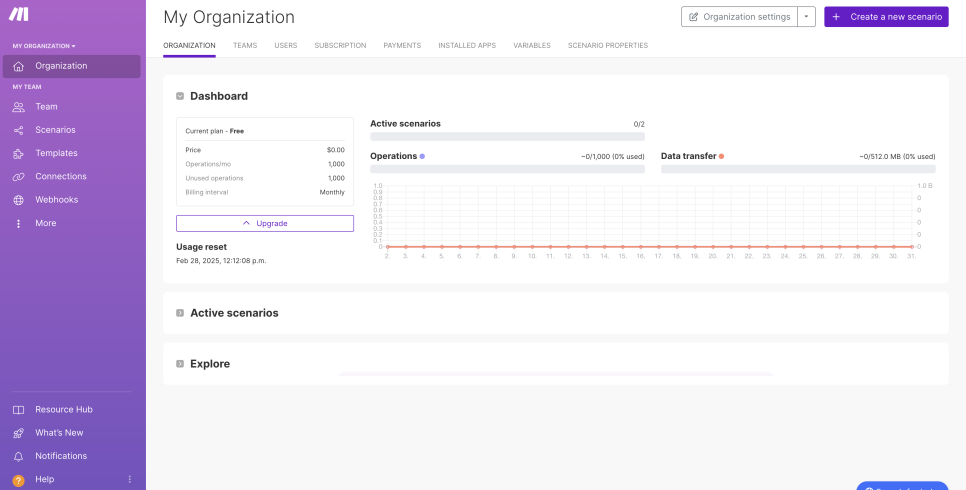Screen dimensions: 966x490
Task: Click the More three-dots icon
Action: coord(18,224)
